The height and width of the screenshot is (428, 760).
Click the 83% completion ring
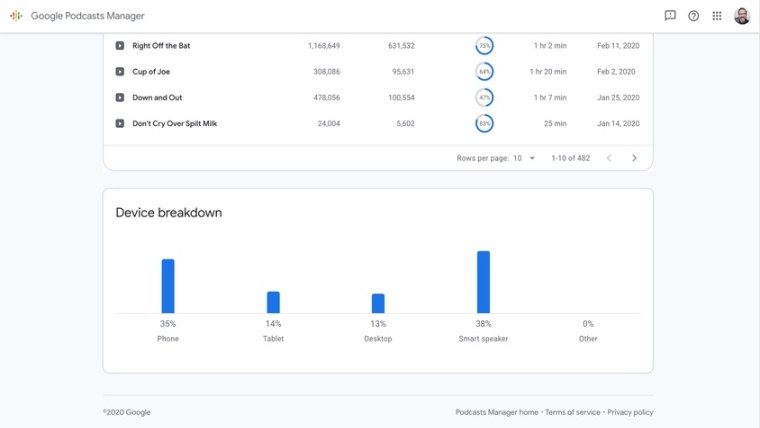tap(484, 124)
